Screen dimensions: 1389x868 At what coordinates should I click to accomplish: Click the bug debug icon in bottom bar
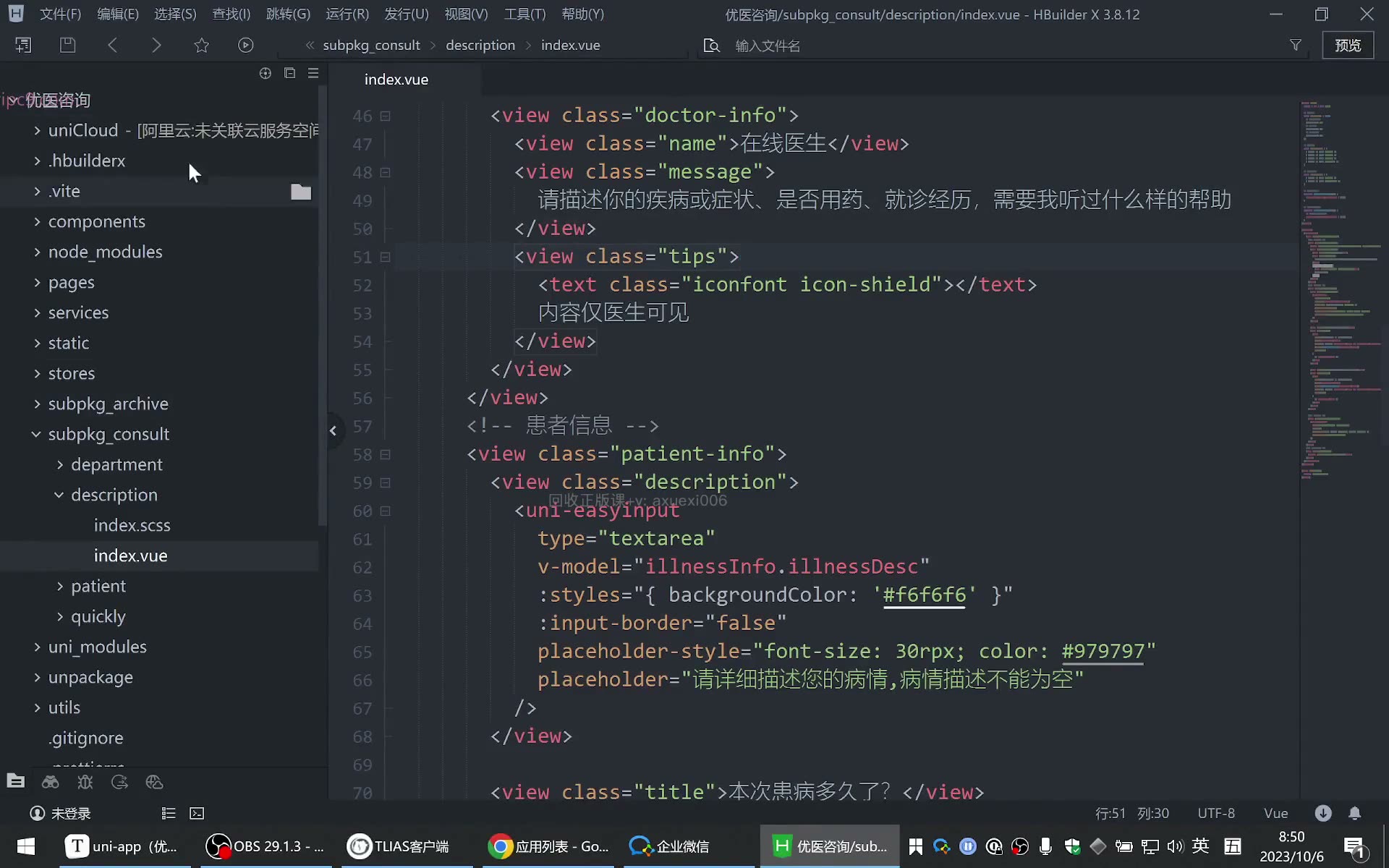click(x=85, y=782)
